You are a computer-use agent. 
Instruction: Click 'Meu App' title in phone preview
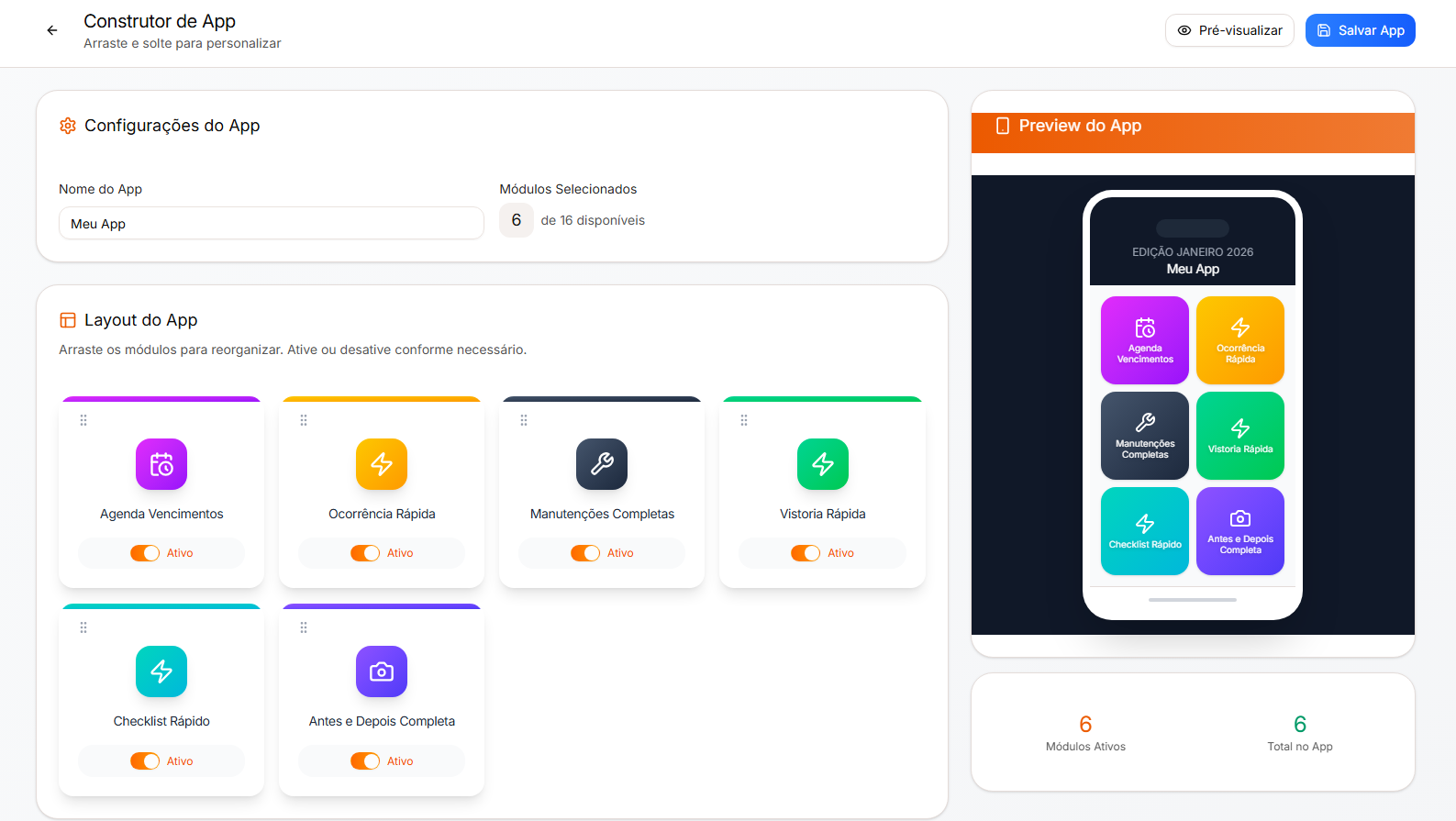coord(1193,269)
